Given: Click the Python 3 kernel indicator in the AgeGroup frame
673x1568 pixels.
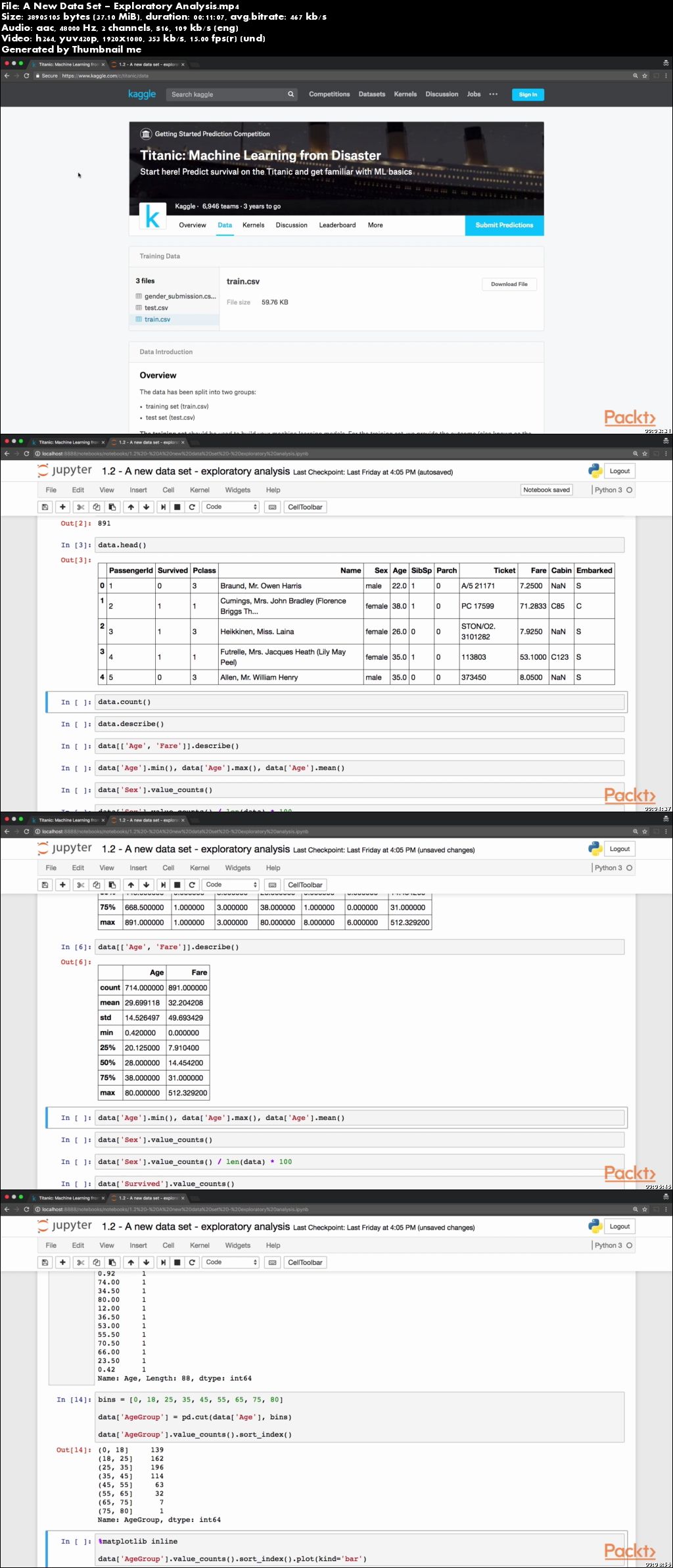Looking at the screenshot, I should click(x=613, y=1245).
